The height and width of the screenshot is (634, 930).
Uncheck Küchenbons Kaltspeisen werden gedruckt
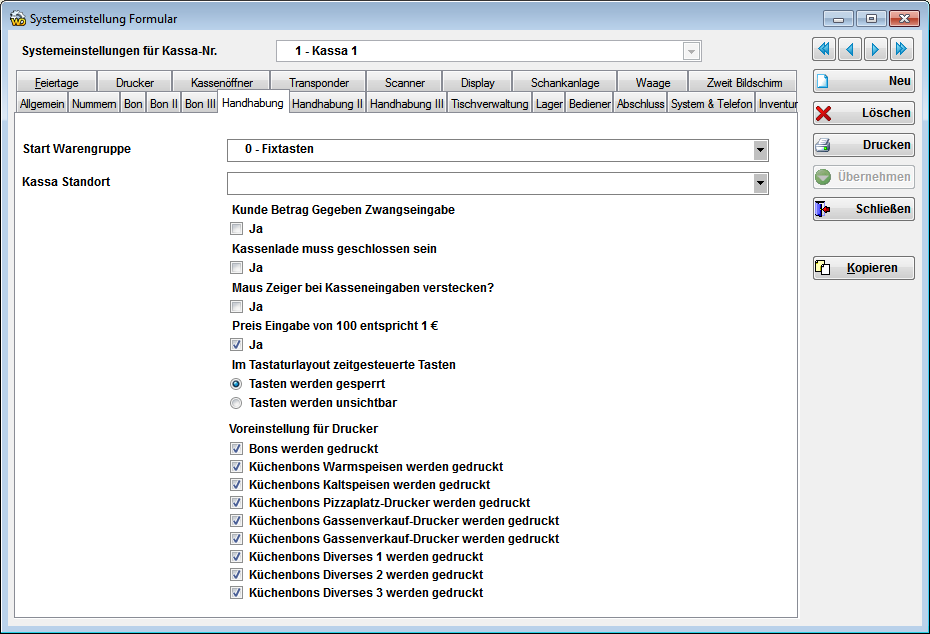237,485
